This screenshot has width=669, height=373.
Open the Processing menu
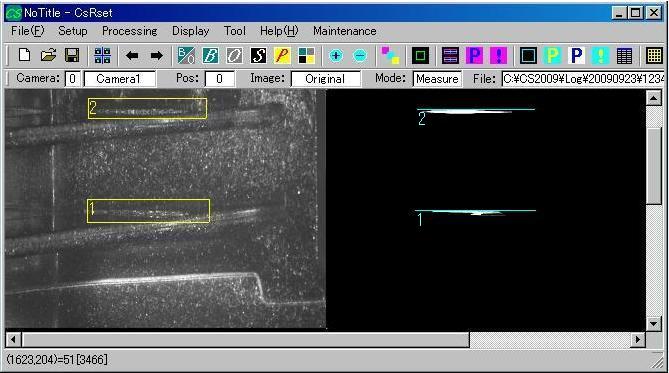(130, 31)
